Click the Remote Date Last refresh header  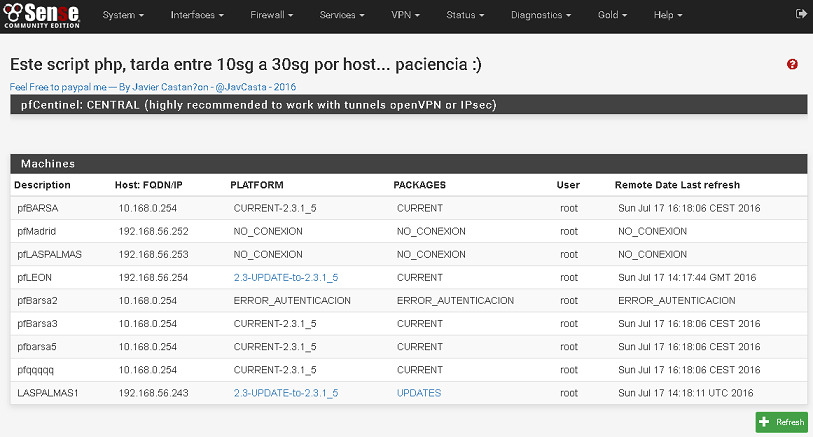point(677,185)
